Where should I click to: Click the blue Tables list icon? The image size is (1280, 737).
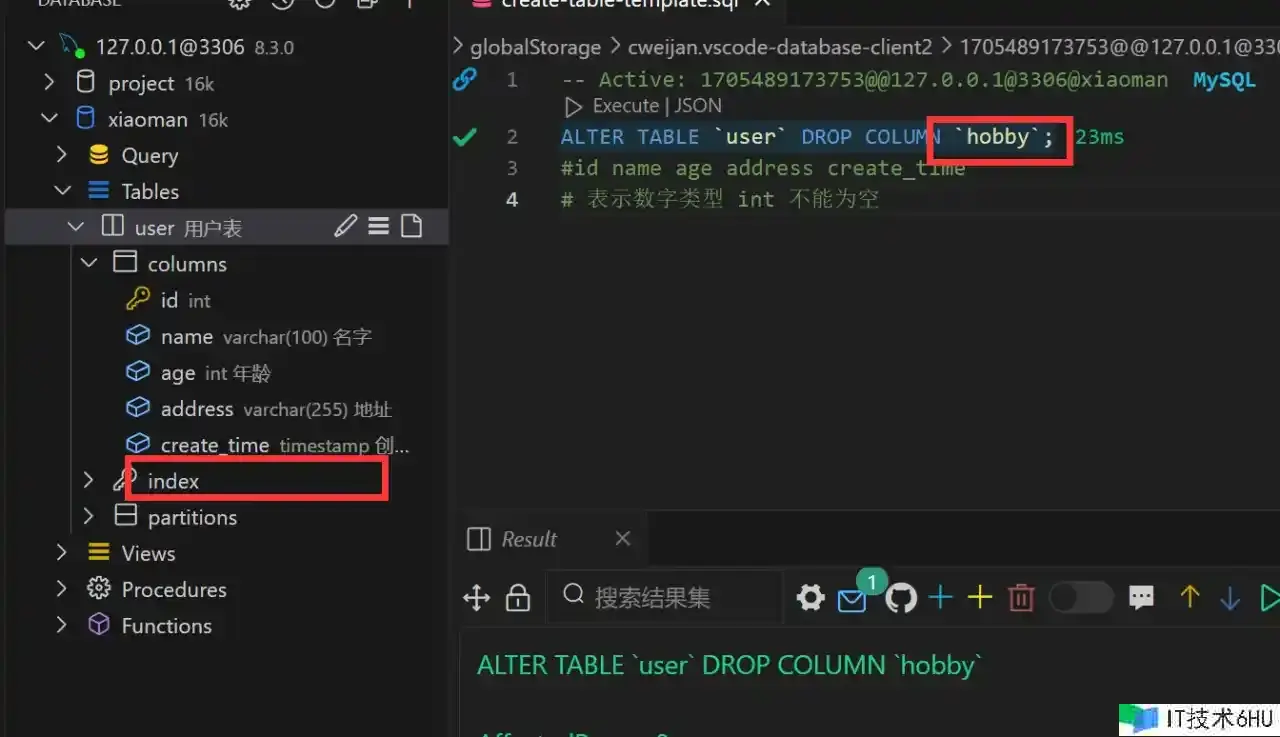click(99, 191)
